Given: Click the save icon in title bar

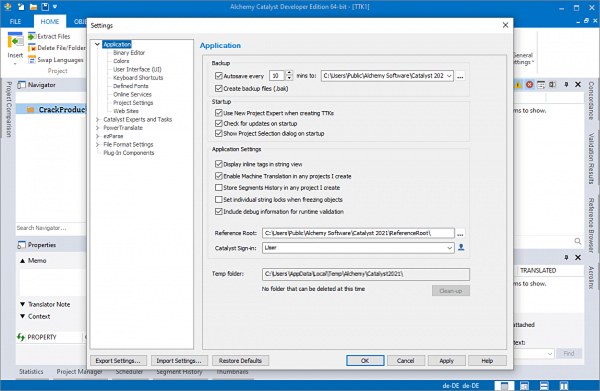Looking at the screenshot, I should pyautogui.click(x=45, y=7).
